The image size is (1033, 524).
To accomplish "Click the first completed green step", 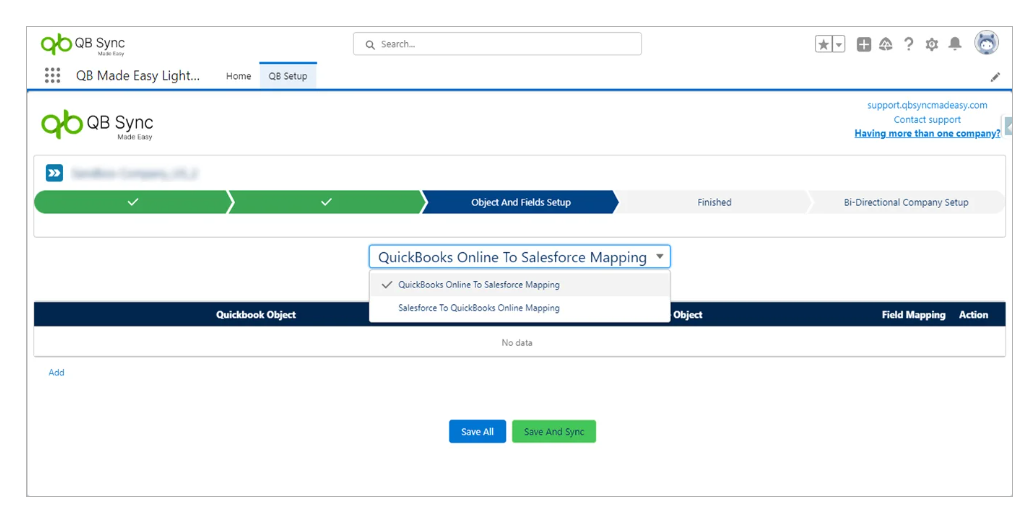I will 132,202.
